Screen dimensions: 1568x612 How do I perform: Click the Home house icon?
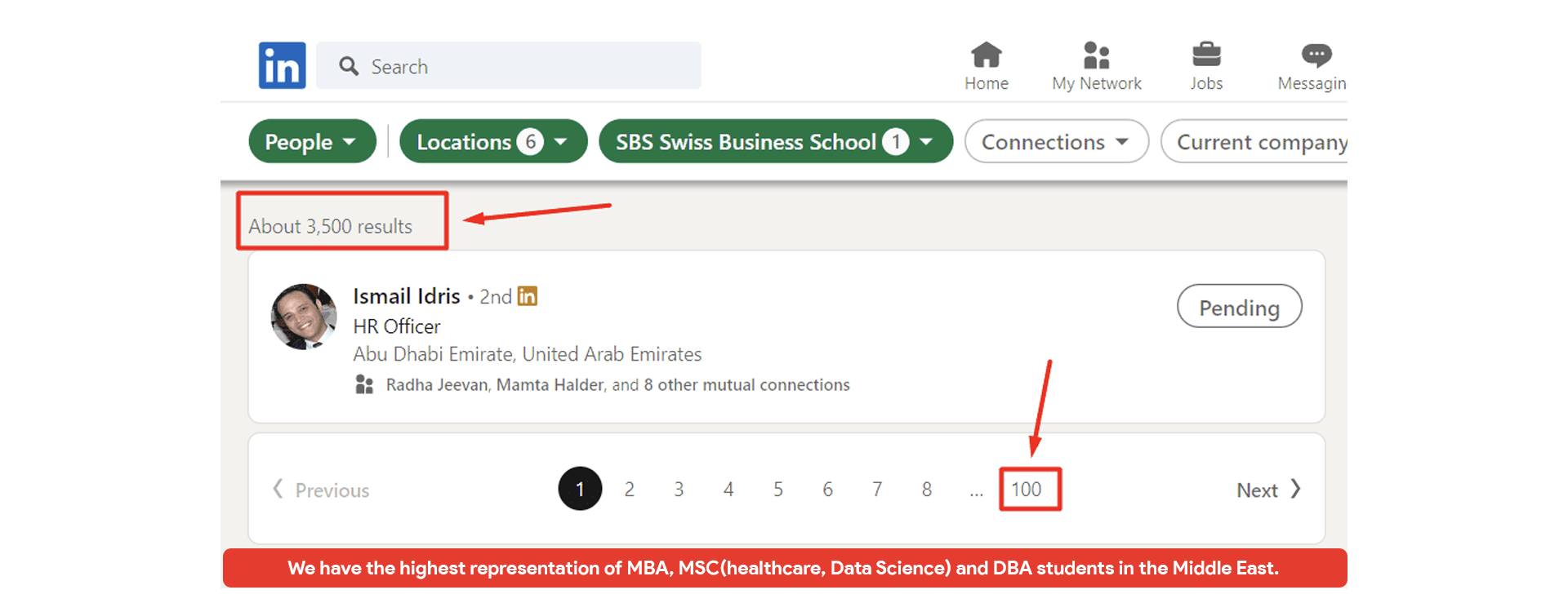pos(986,55)
